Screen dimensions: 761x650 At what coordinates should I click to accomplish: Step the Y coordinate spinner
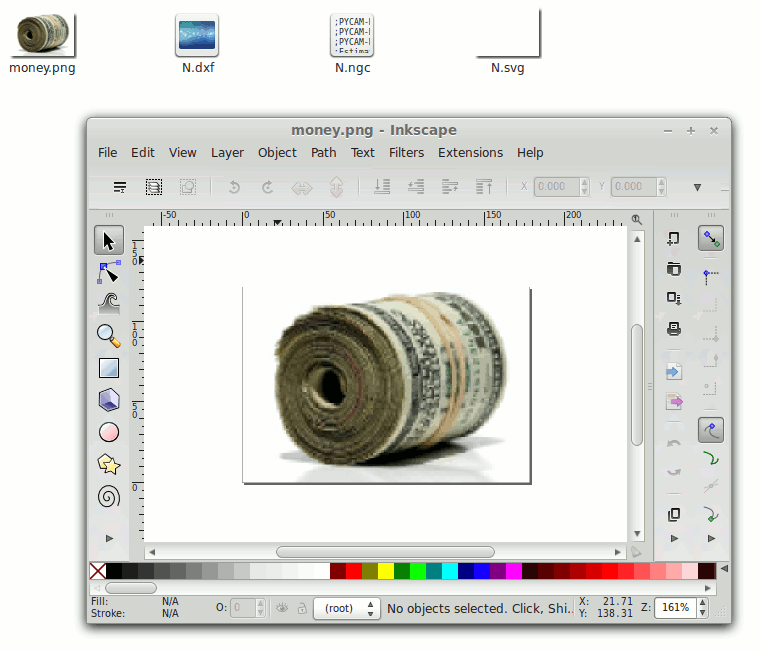click(x=661, y=186)
